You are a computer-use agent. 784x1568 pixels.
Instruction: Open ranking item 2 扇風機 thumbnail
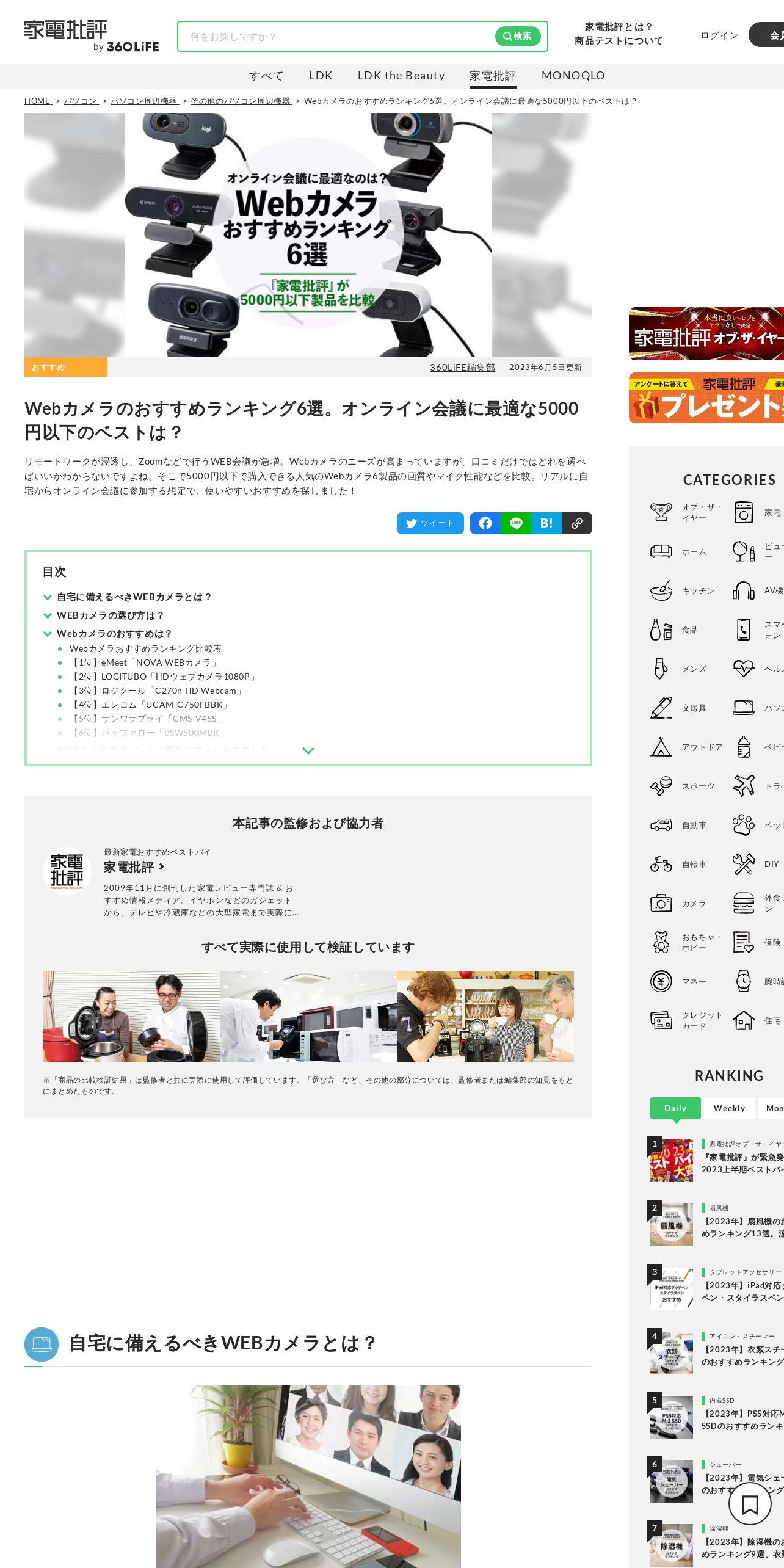point(672,1224)
